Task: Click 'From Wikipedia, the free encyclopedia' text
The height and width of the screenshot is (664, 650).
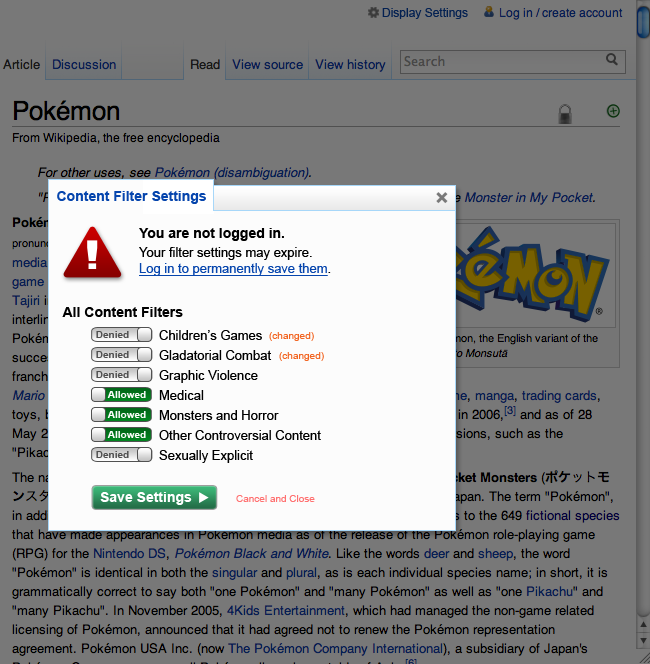Action: pos(116,138)
